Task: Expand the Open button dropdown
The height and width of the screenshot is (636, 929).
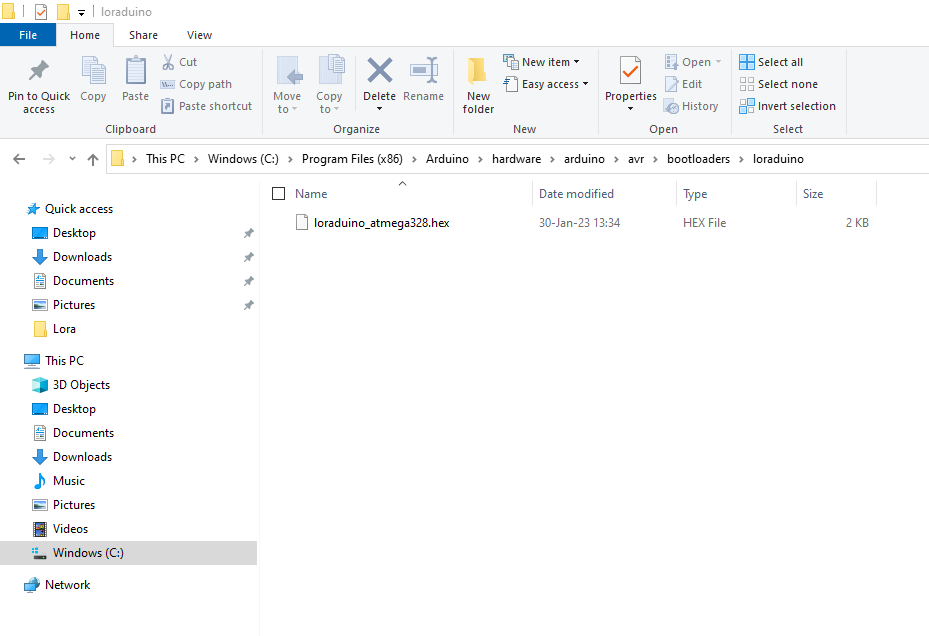Action: tap(719, 62)
